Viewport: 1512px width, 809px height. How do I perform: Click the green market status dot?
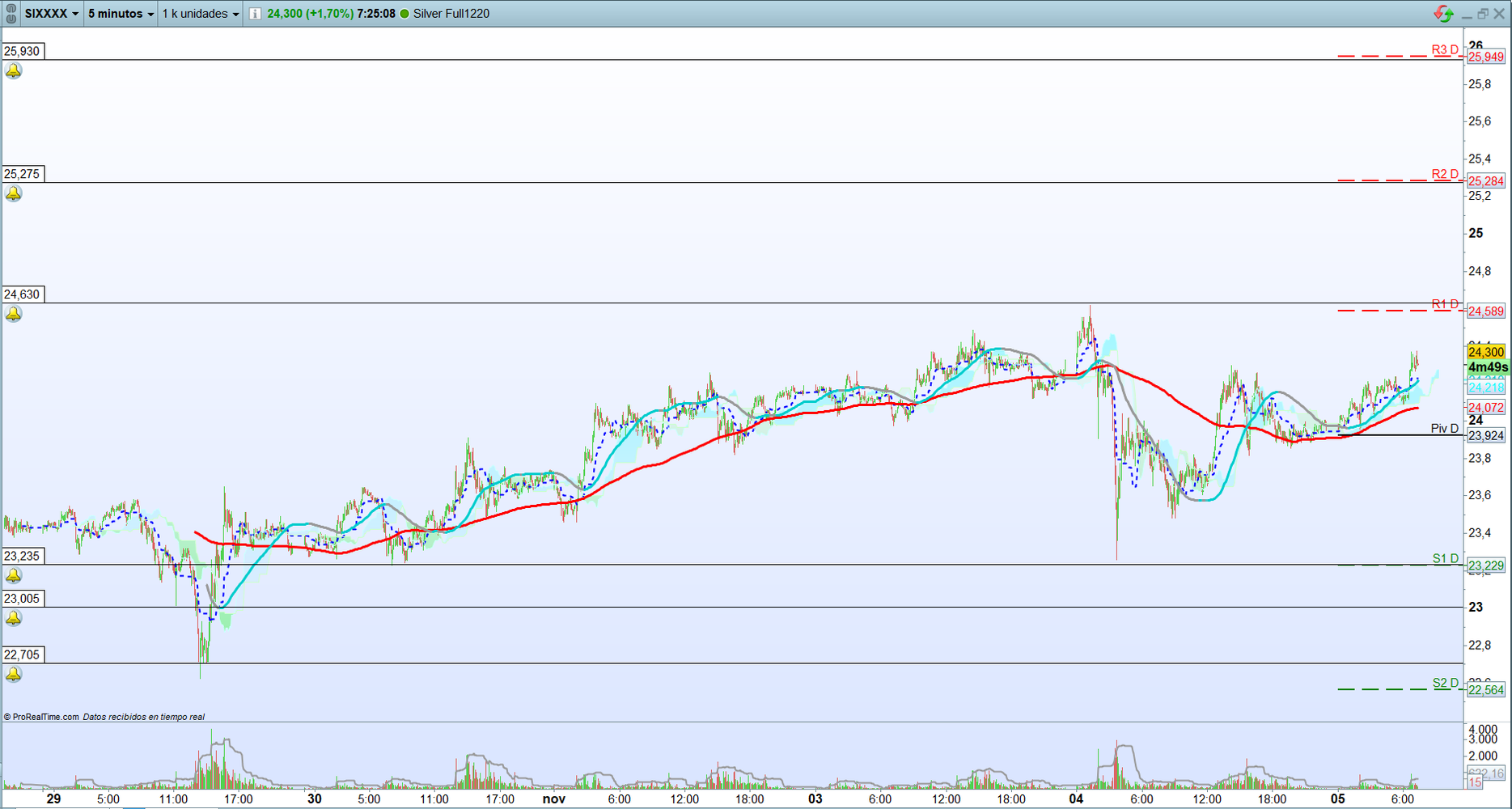tap(404, 14)
